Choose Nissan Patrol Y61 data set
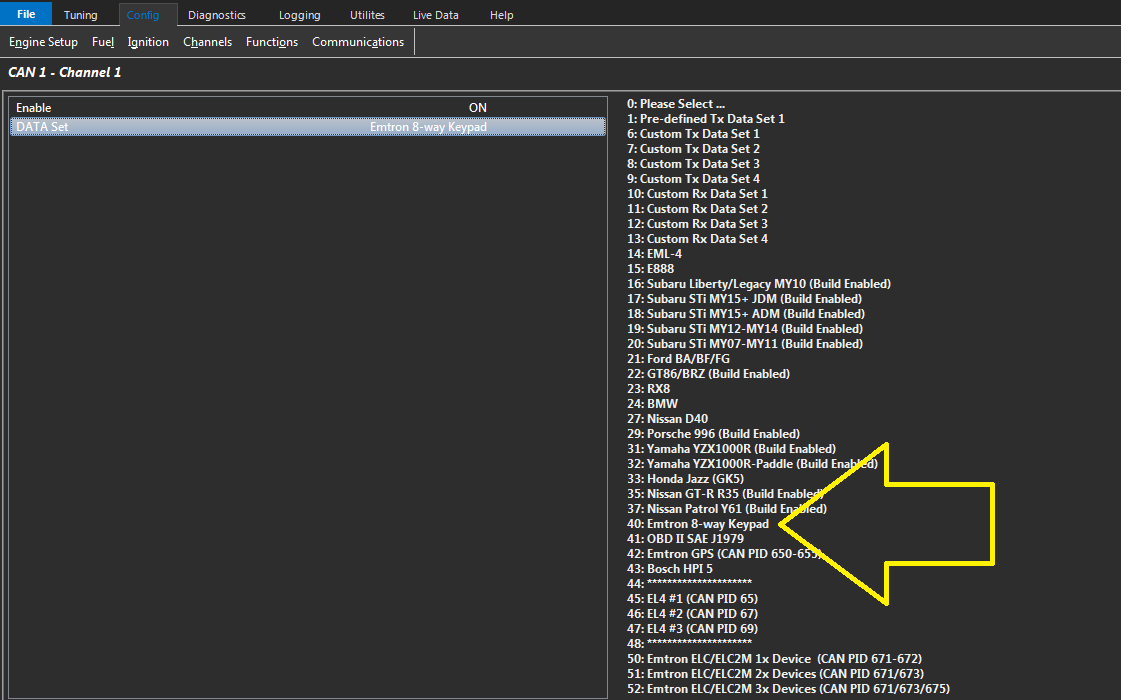This screenshot has width=1121, height=700. [727, 509]
